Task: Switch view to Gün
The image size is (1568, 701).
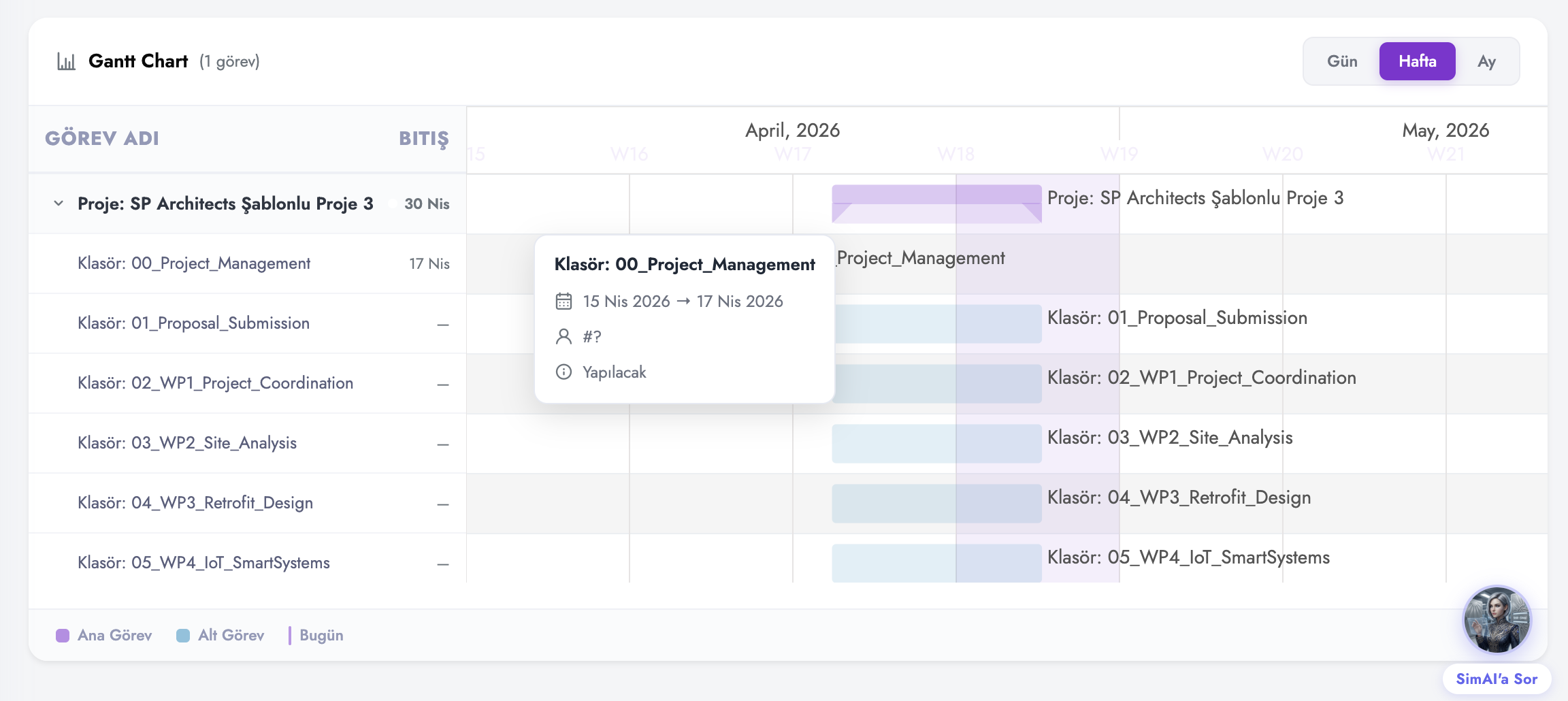Action: [1342, 61]
